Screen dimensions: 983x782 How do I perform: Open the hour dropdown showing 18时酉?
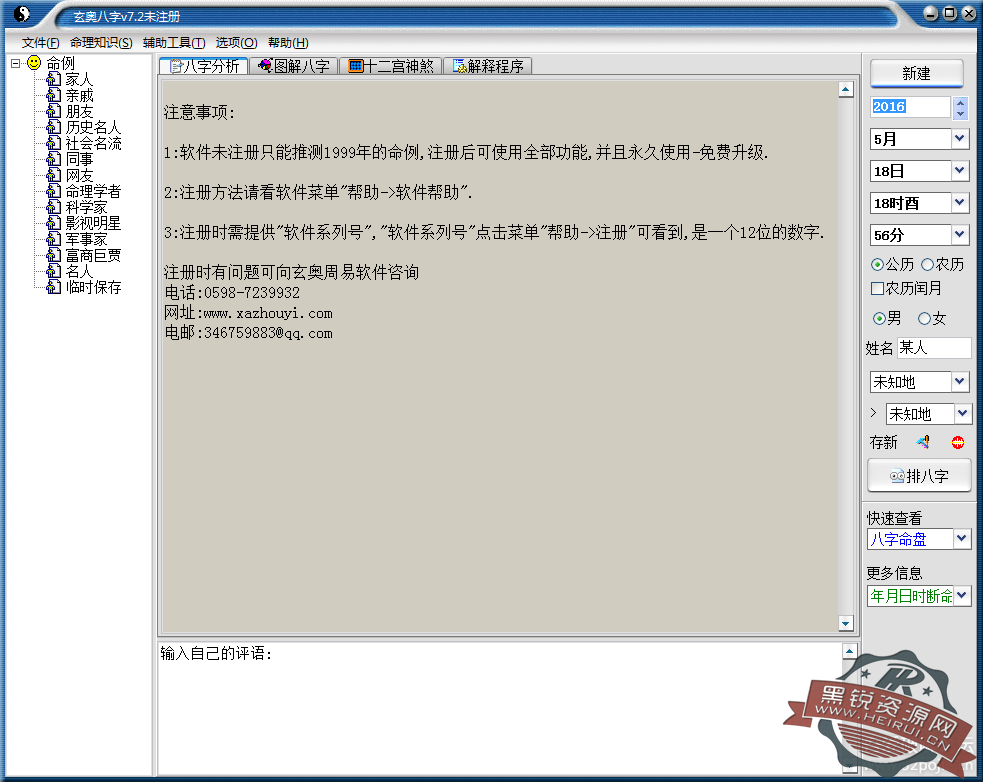pos(960,203)
